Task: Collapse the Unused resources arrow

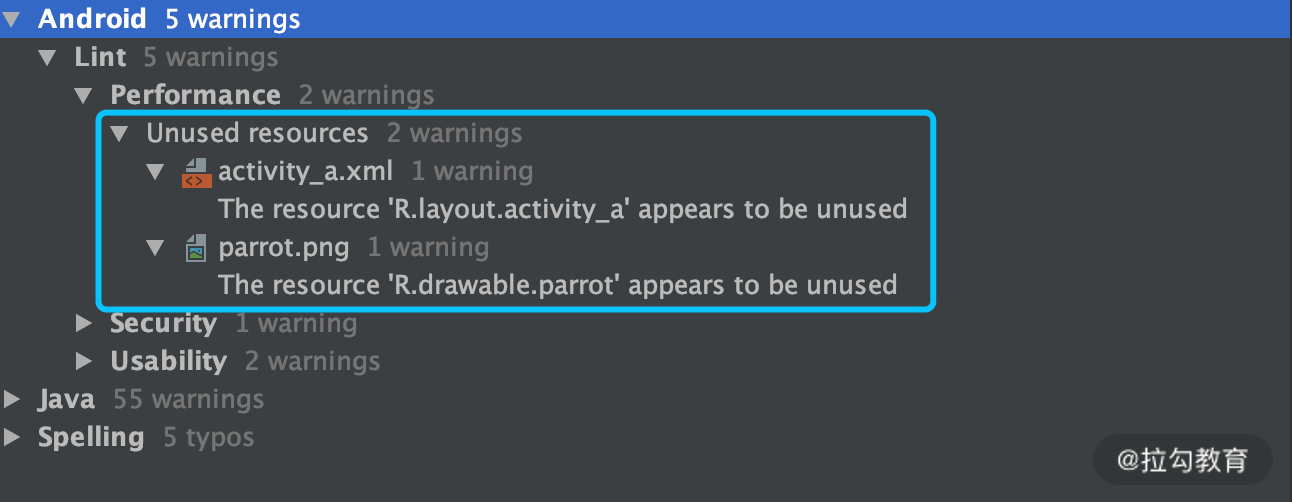Action: pyautogui.click(x=120, y=134)
